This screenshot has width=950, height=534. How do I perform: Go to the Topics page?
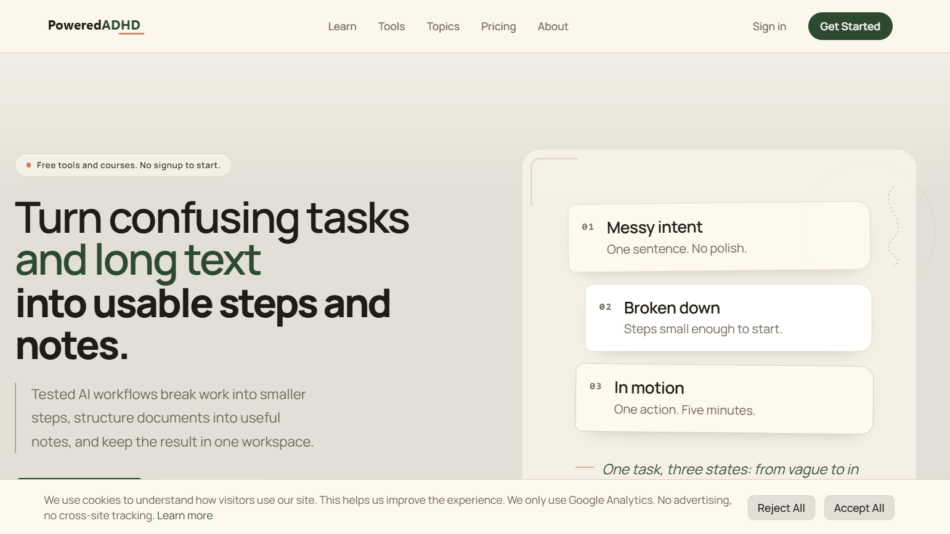[x=443, y=27]
